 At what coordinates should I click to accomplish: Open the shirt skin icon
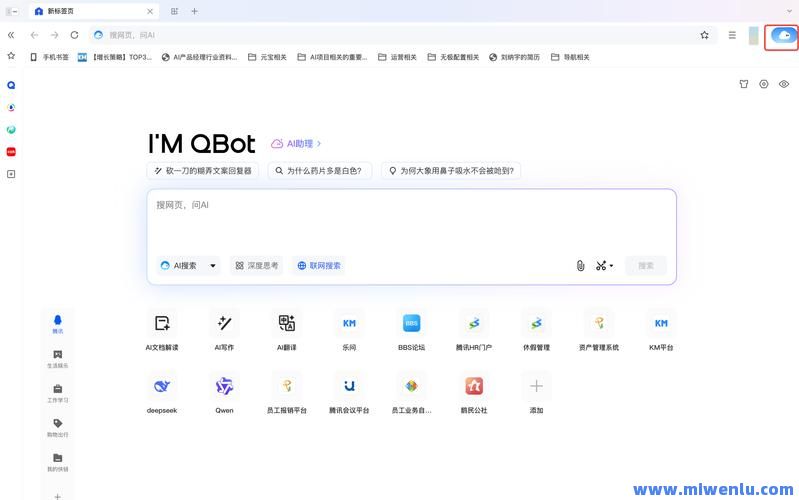tap(744, 84)
